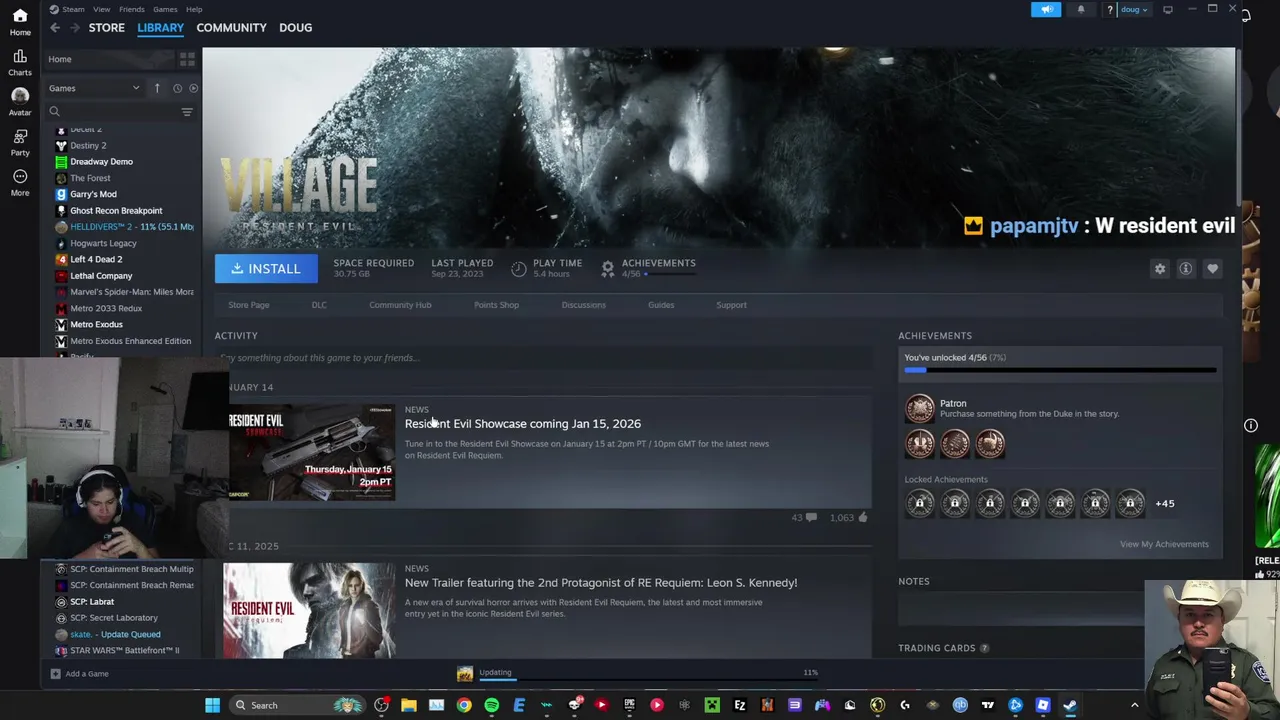This screenshot has width=1280, height=720.
Task: Expand the plus 45 locked achievements
Action: point(1165,503)
